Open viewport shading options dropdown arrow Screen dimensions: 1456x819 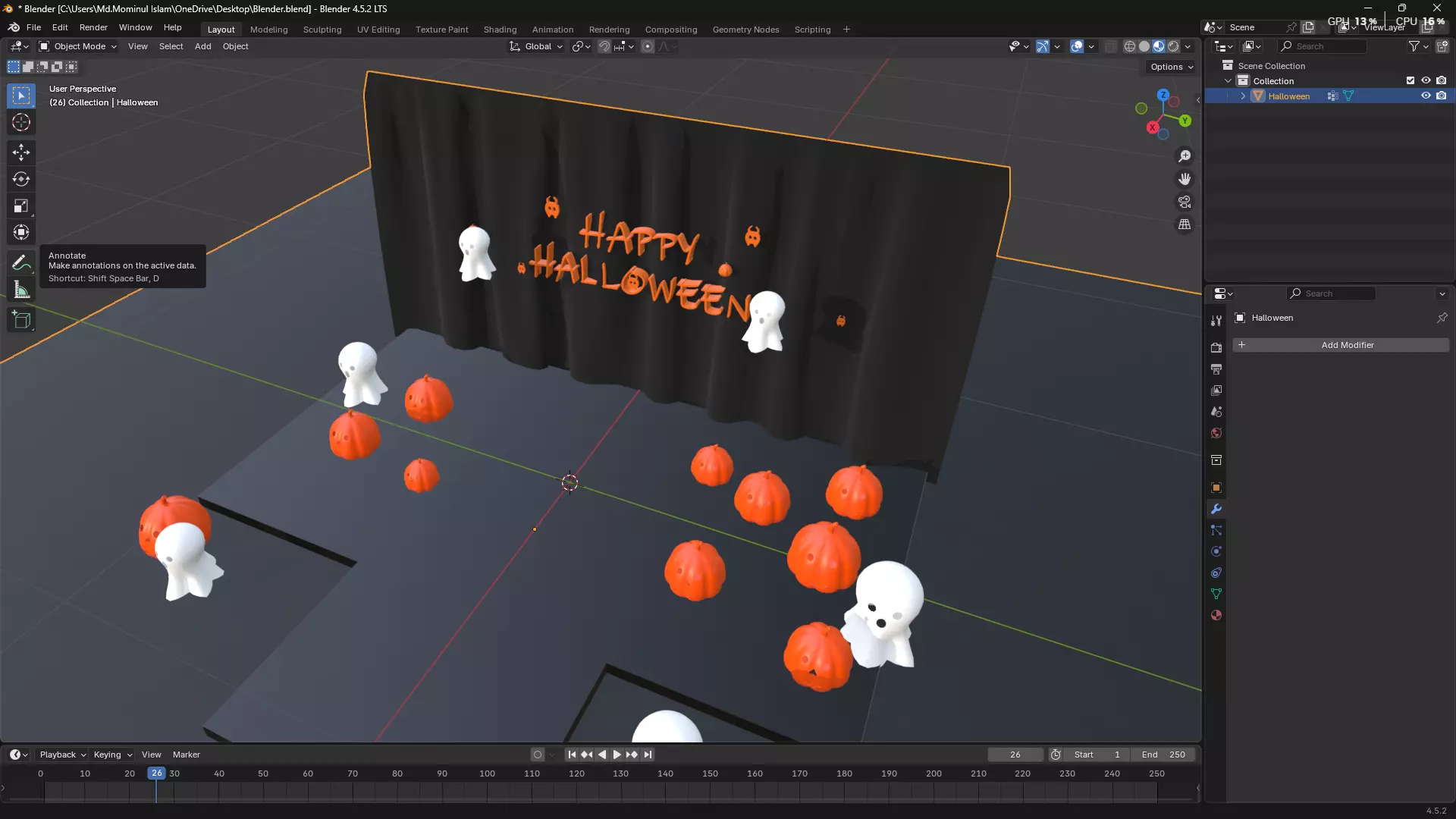tap(1188, 46)
